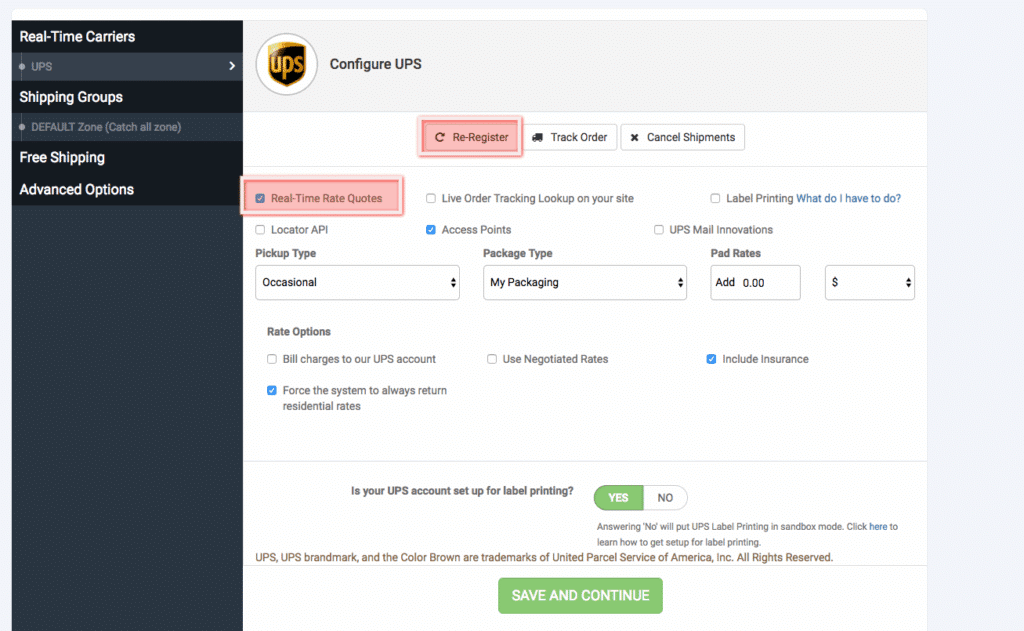Open Free Shipping sidebar section
The height and width of the screenshot is (631, 1024).
point(62,157)
